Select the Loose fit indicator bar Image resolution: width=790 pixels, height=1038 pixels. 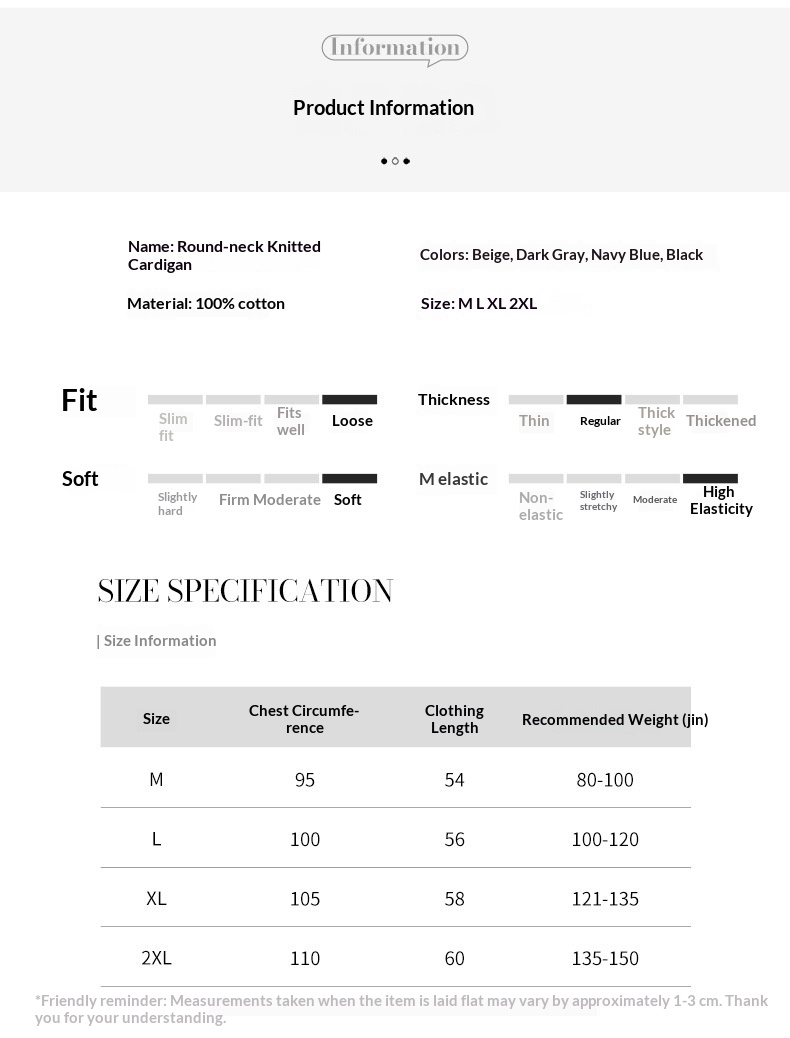point(350,399)
